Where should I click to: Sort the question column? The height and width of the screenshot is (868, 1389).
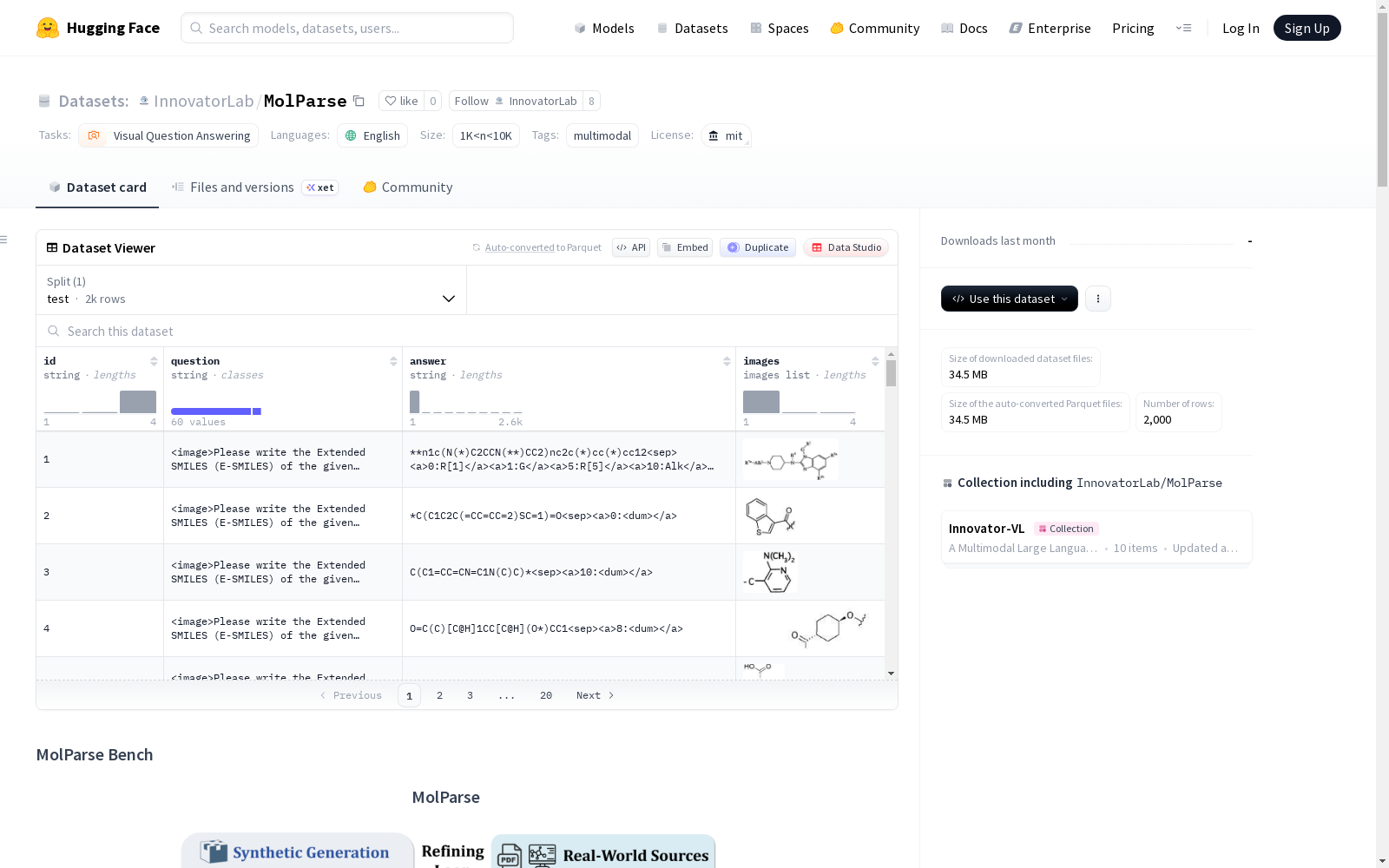click(x=393, y=361)
